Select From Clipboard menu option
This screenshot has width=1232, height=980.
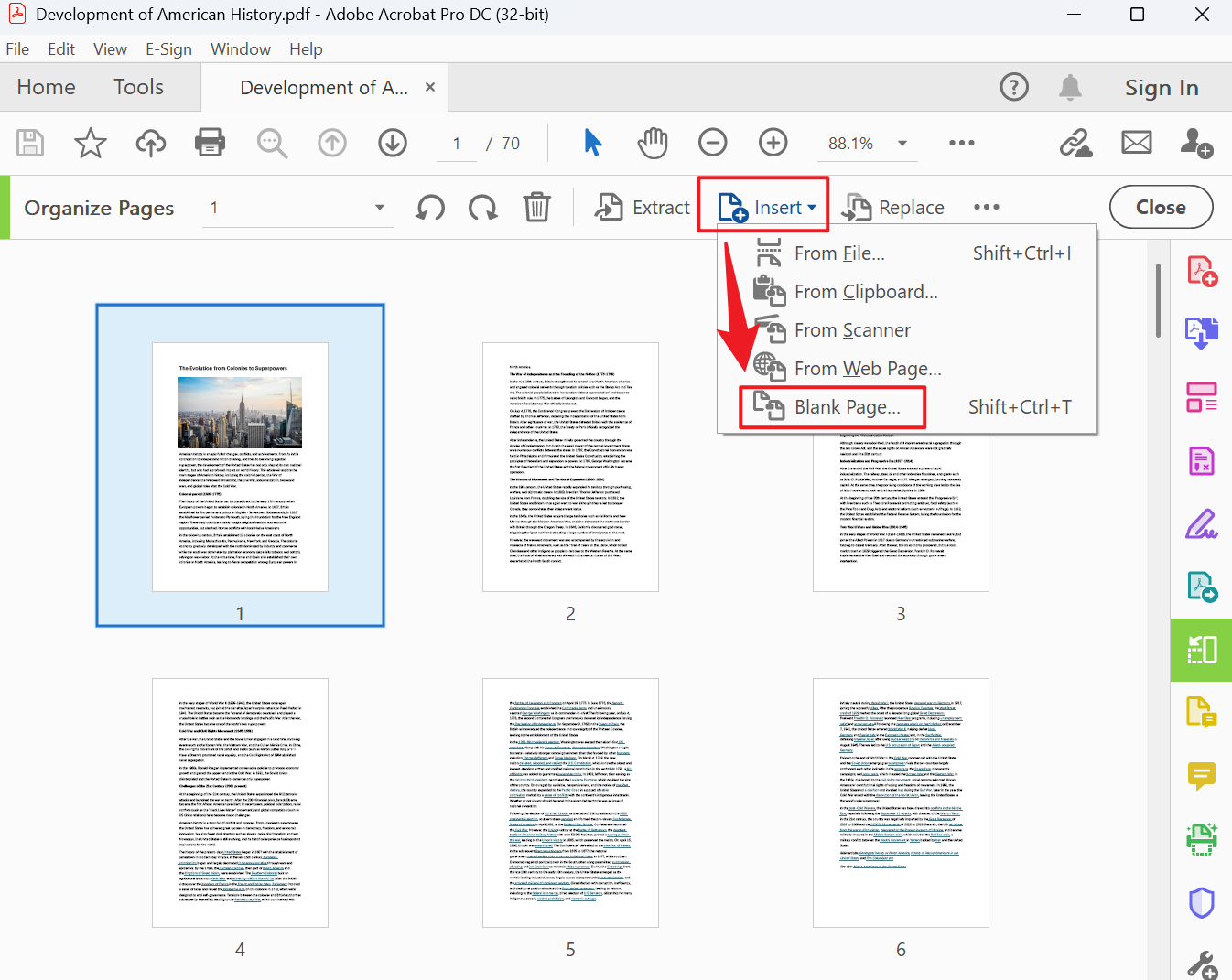click(865, 292)
